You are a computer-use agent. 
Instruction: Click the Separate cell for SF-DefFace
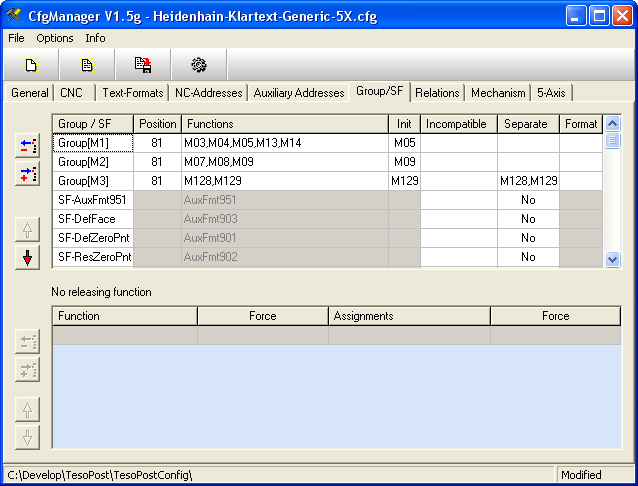coord(528,219)
